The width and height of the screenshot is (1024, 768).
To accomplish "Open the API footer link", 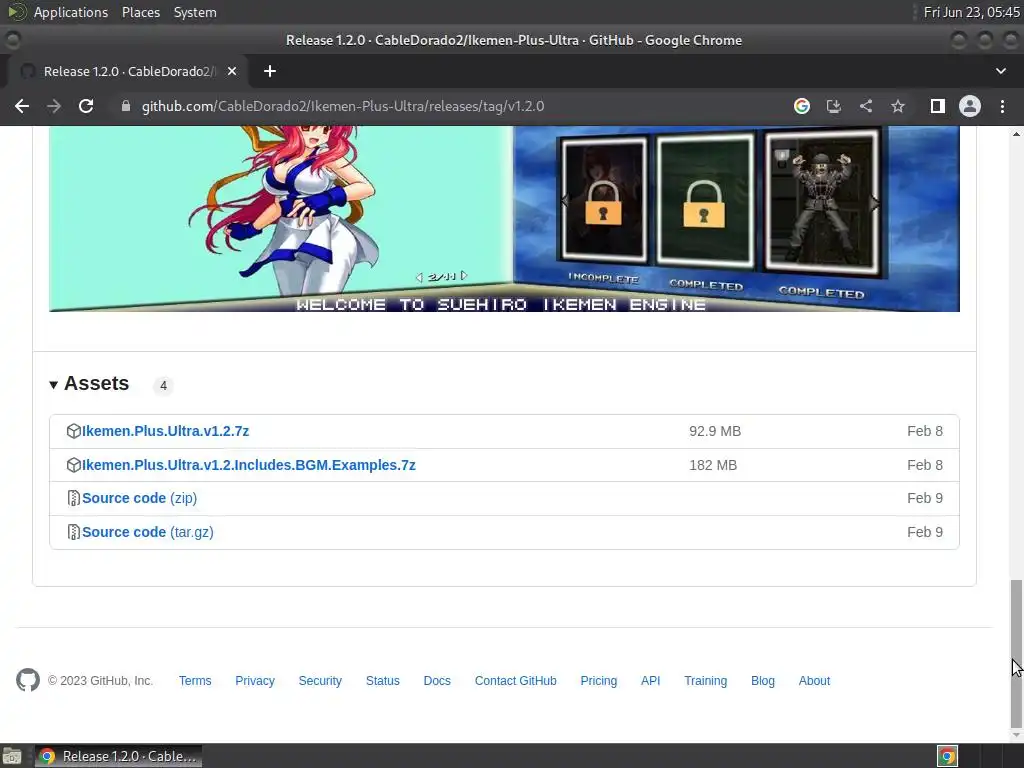I will point(650,680).
